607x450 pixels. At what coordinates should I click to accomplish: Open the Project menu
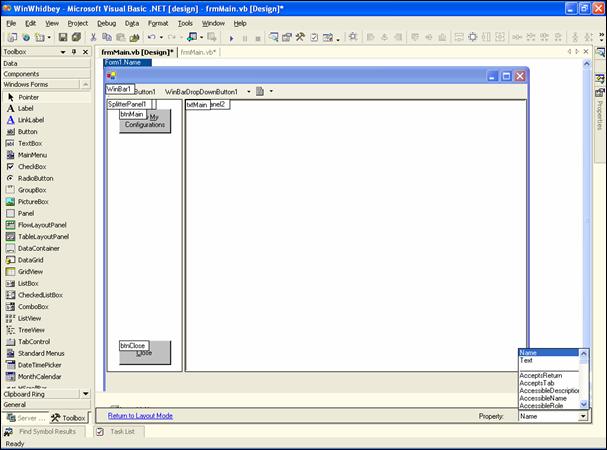[77, 23]
